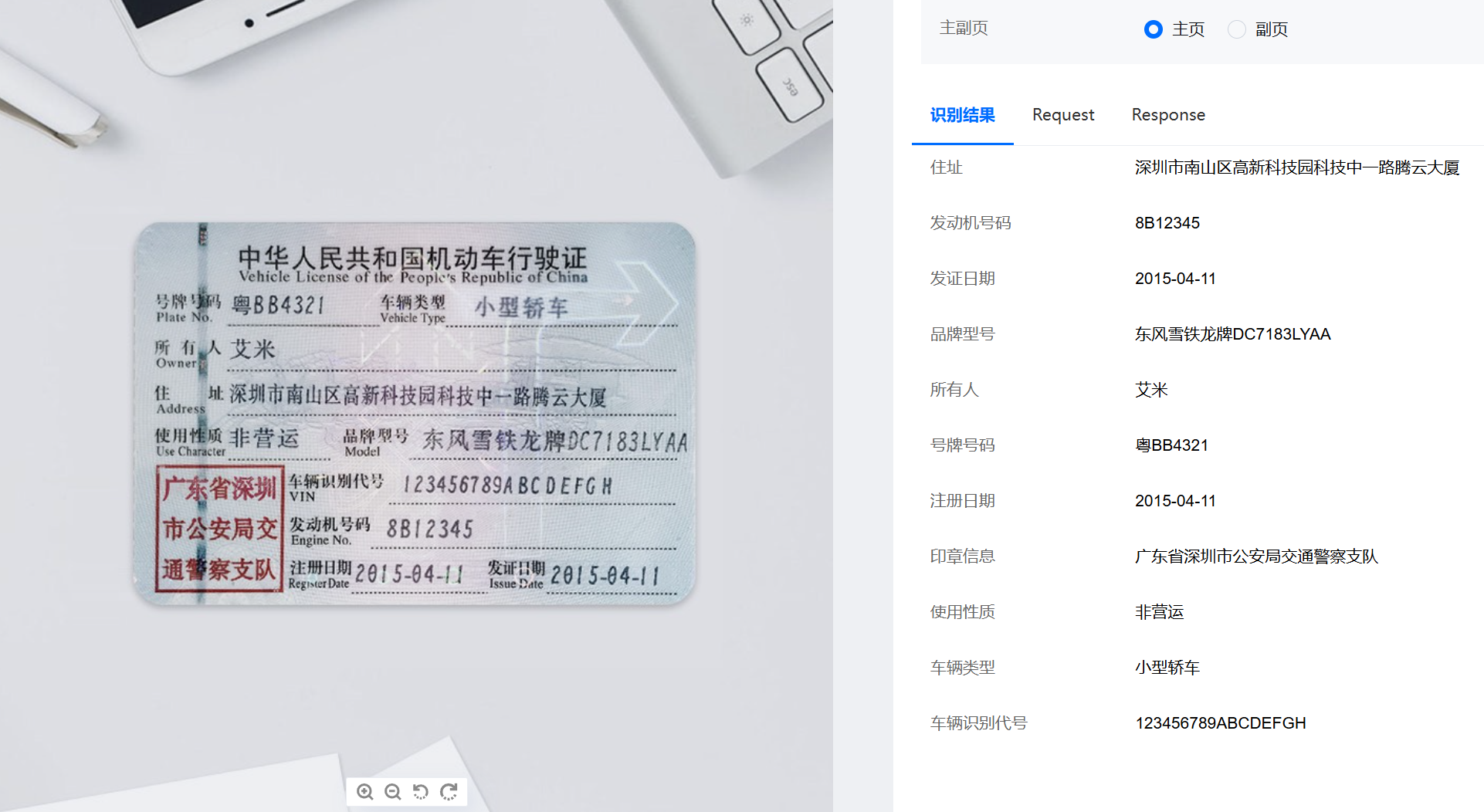Click the vehicle license card image

pos(415,413)
